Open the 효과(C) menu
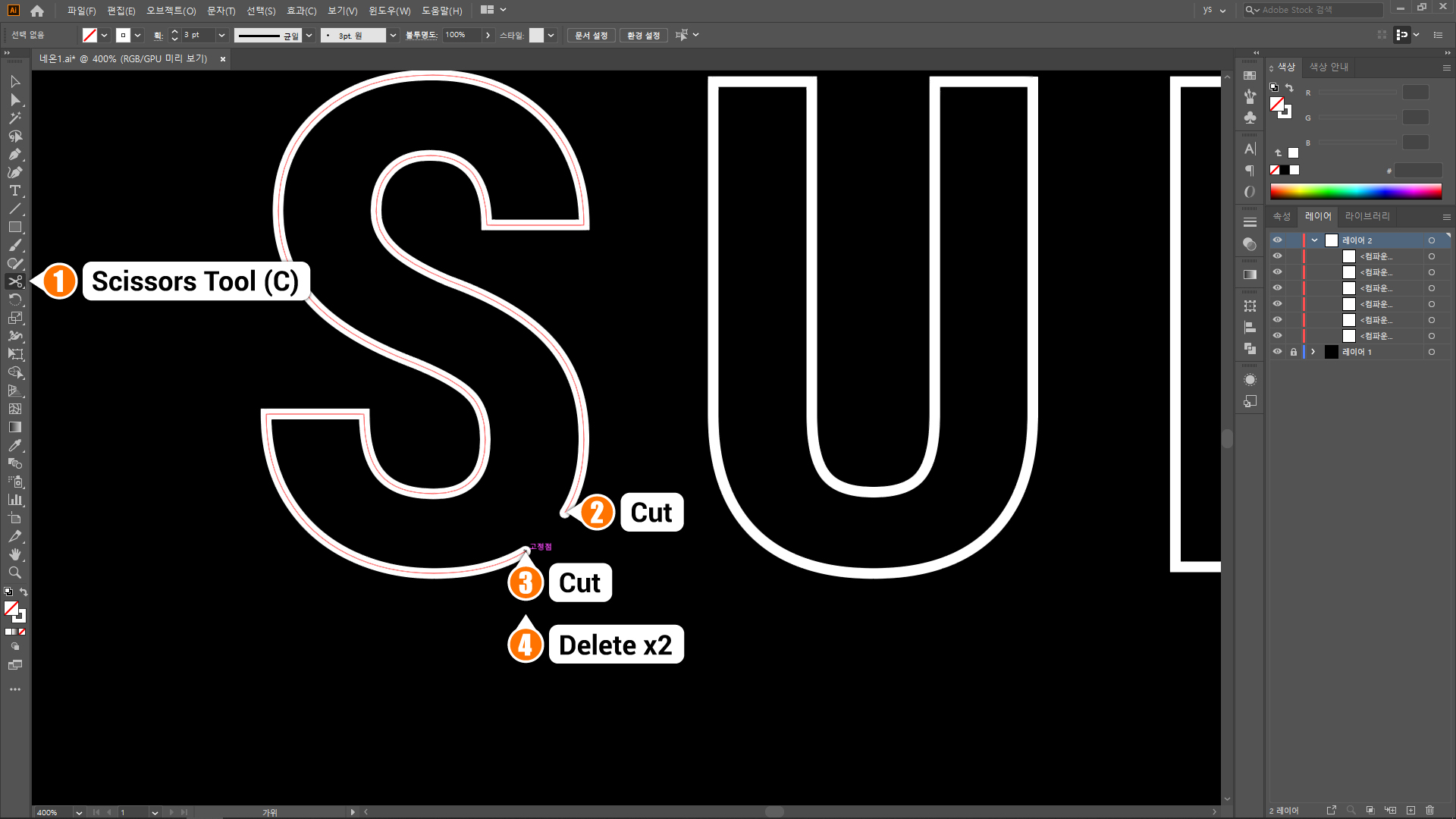The image size is (1456, 819). coord(301,11)
